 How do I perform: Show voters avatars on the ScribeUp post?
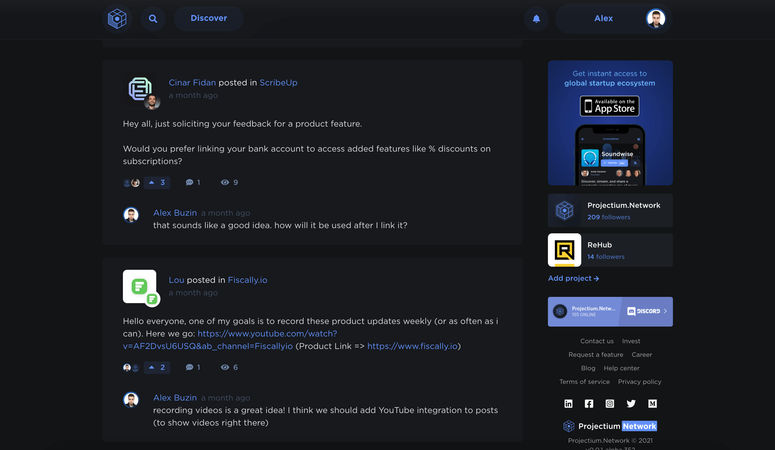point(131,183)
